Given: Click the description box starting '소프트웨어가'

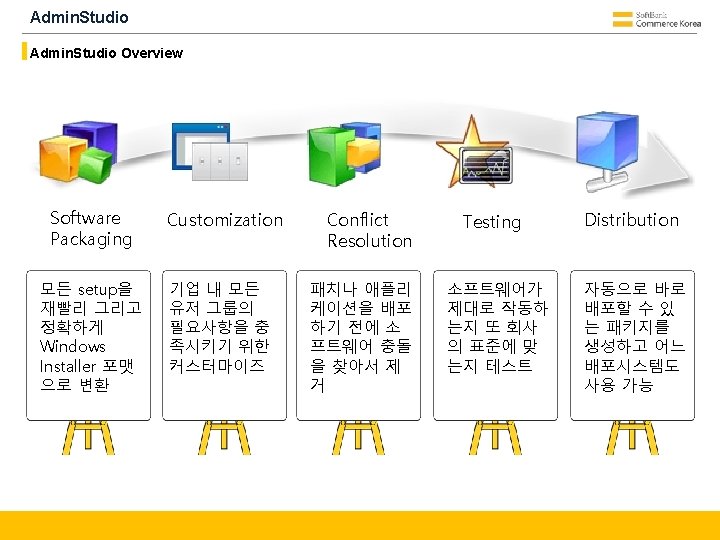Looking at the screenshot, I should point(495,345).
